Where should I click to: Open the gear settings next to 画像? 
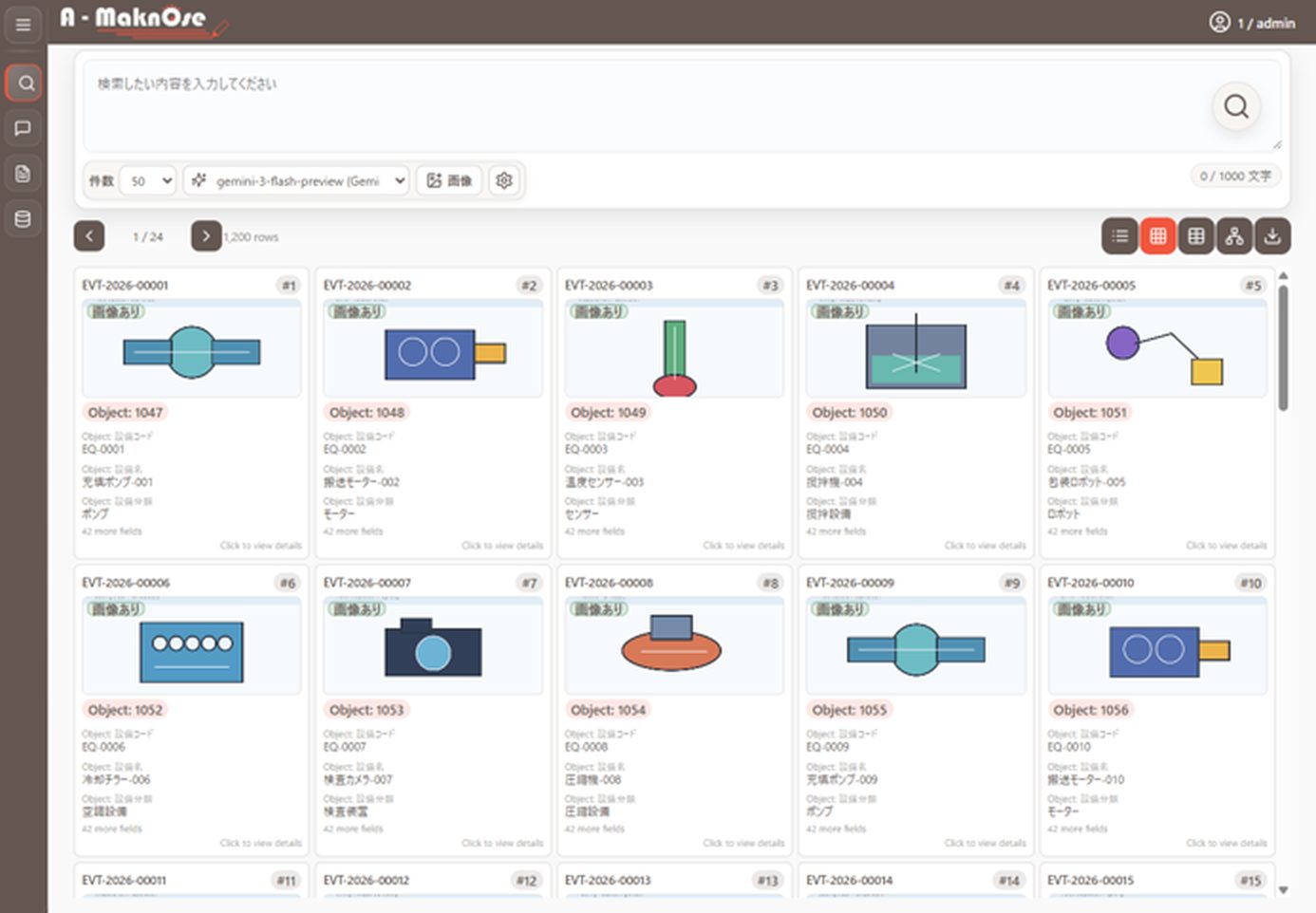pyautogui.click(x=504, y=180)
